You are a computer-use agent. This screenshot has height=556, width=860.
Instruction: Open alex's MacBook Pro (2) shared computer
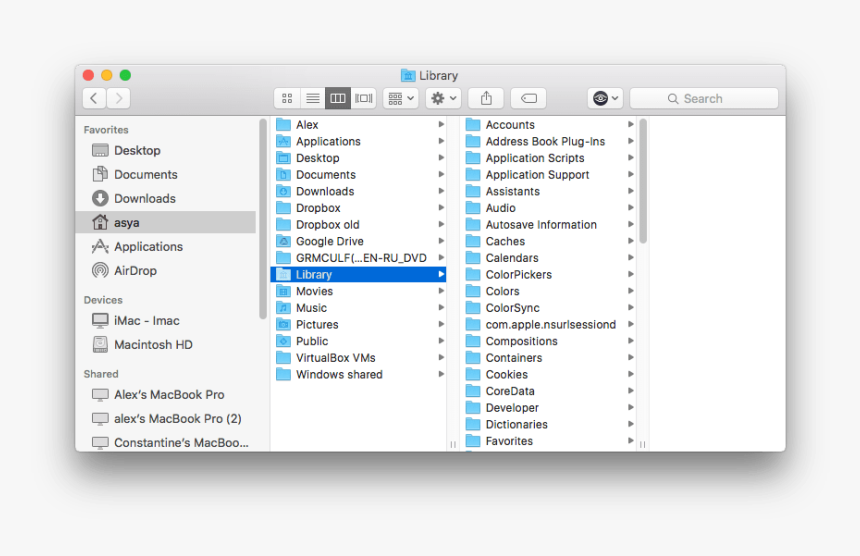(166, 419)
